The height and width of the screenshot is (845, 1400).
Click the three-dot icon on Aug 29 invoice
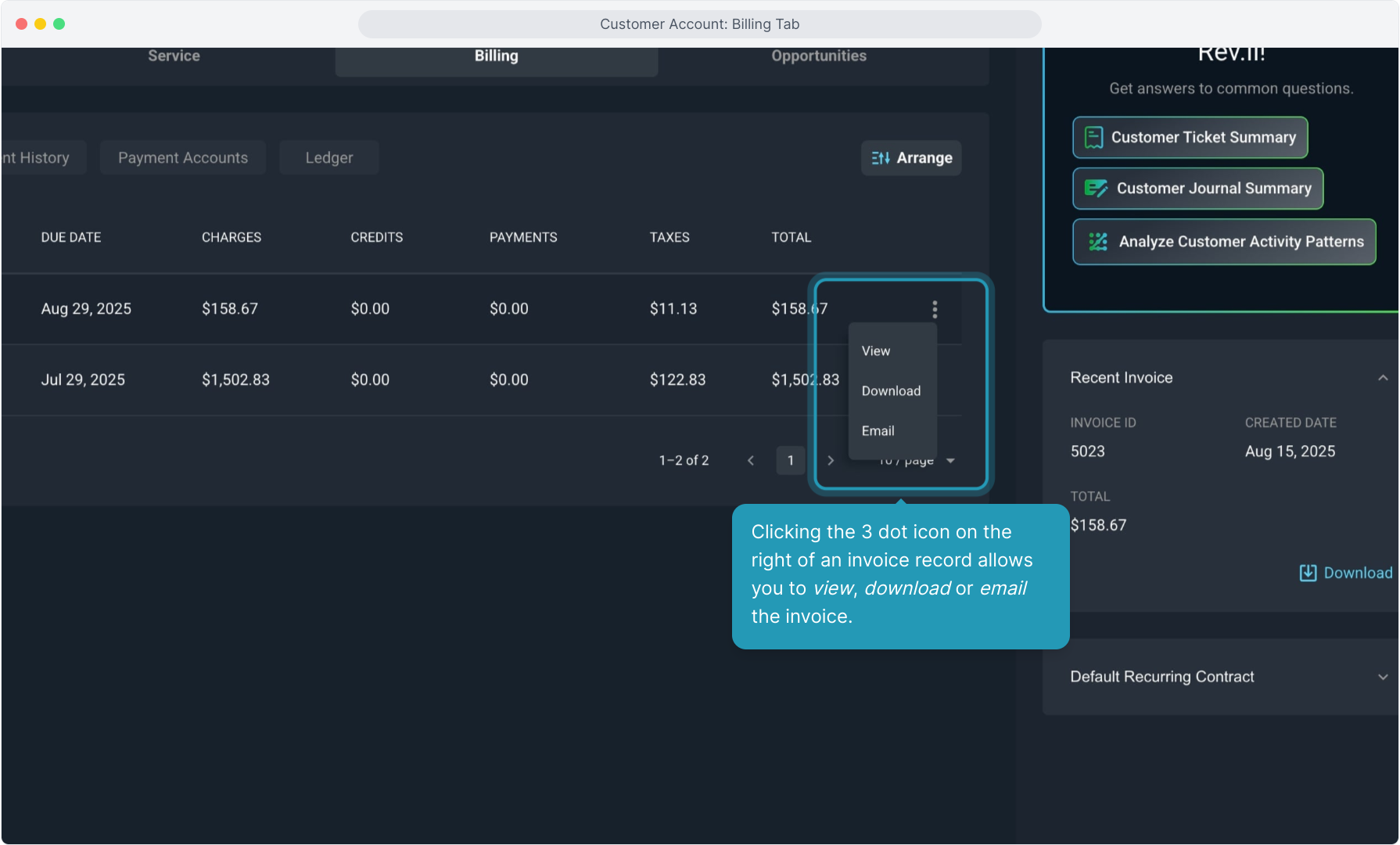(934, 309)
